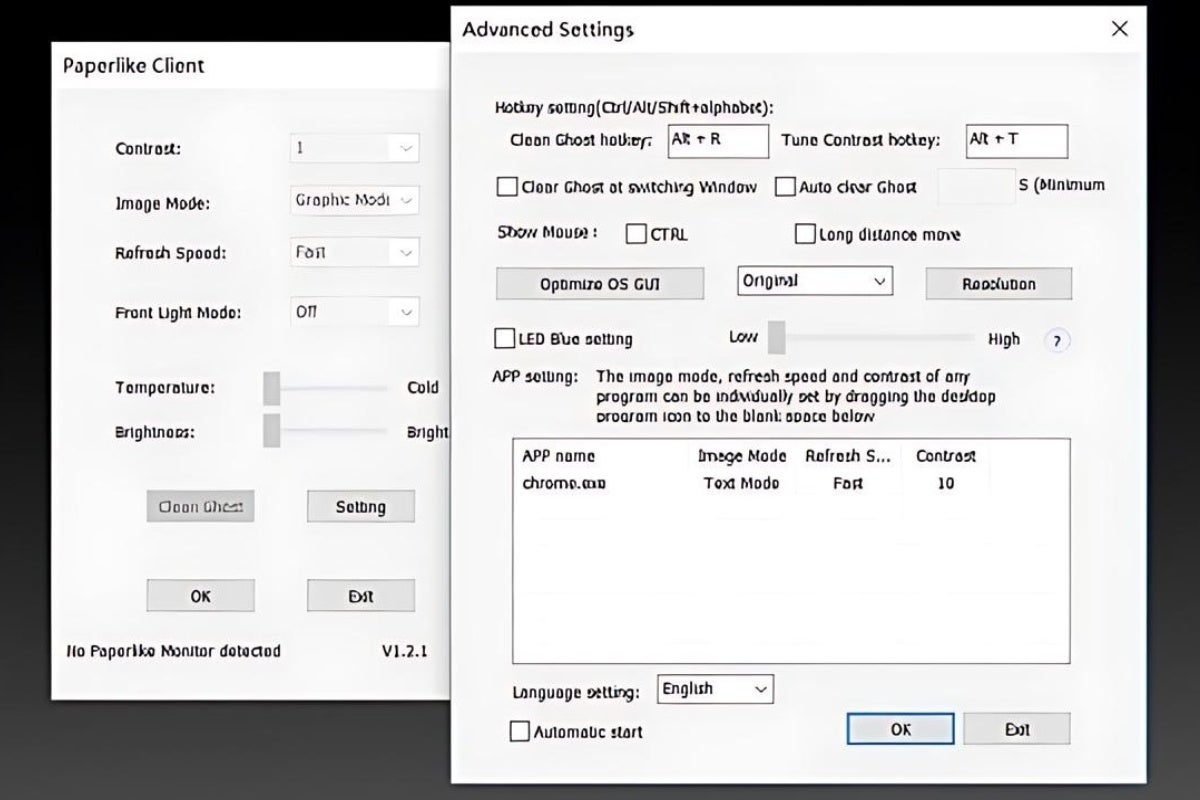The image size is (1200, 800).
Task: Expand the Image Mode dropdown
Action: (x=355, y=200)
